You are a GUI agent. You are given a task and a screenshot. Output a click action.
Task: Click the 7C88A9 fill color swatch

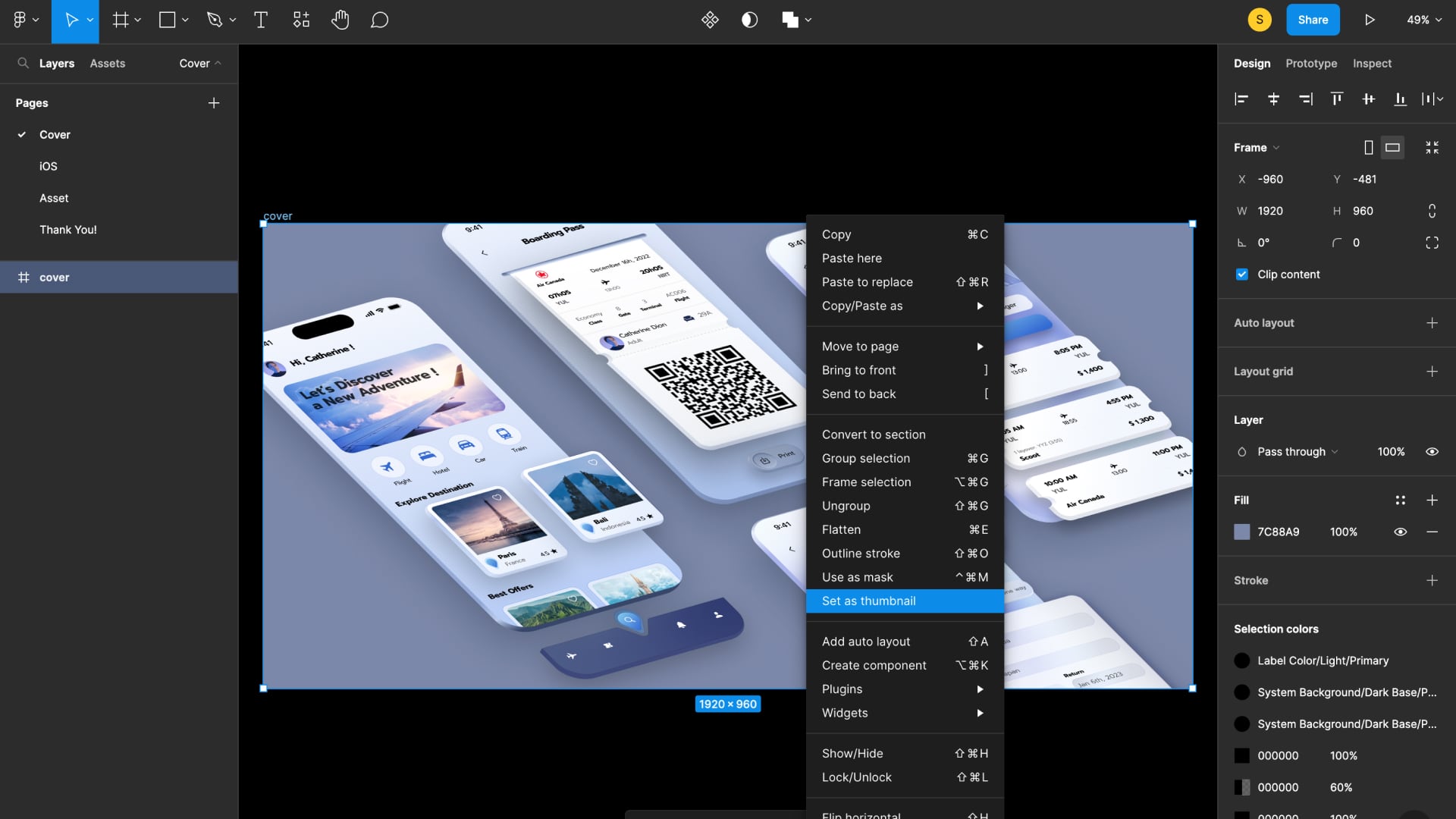(1242, 532)
